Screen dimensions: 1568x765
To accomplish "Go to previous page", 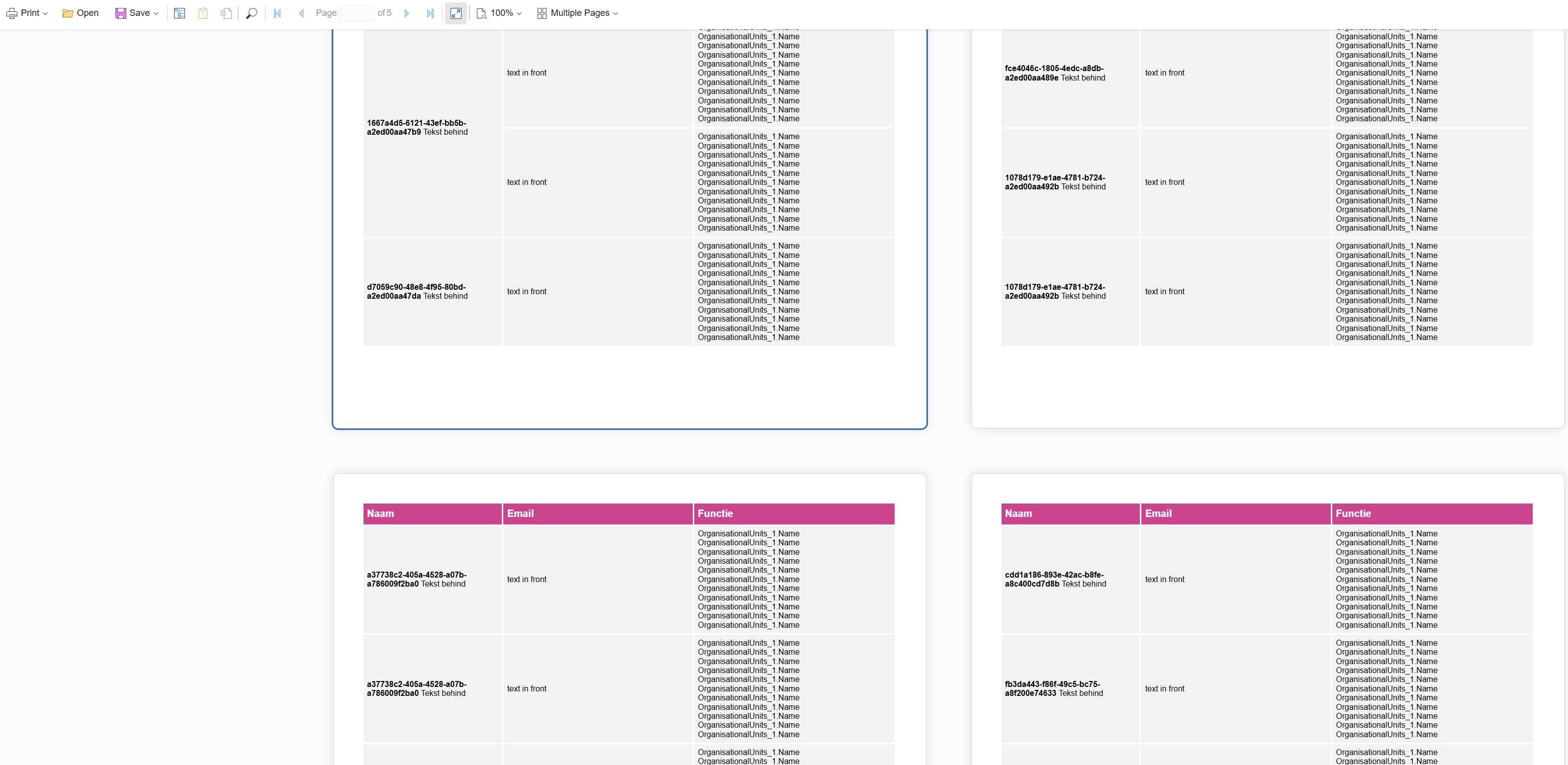I will 301,13.
